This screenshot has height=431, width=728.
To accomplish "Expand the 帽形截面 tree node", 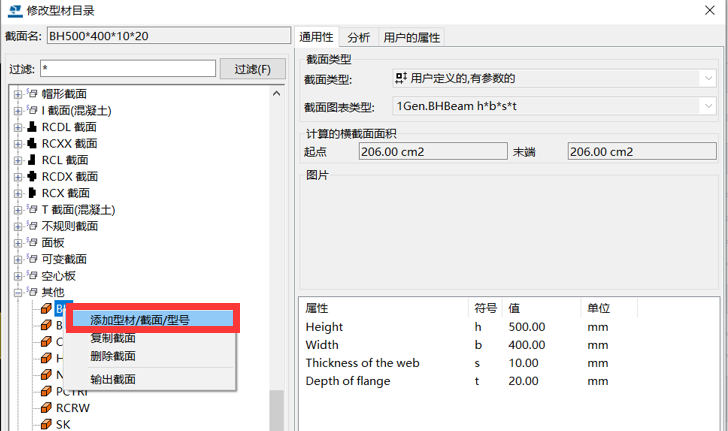I will tap(18, 94).
